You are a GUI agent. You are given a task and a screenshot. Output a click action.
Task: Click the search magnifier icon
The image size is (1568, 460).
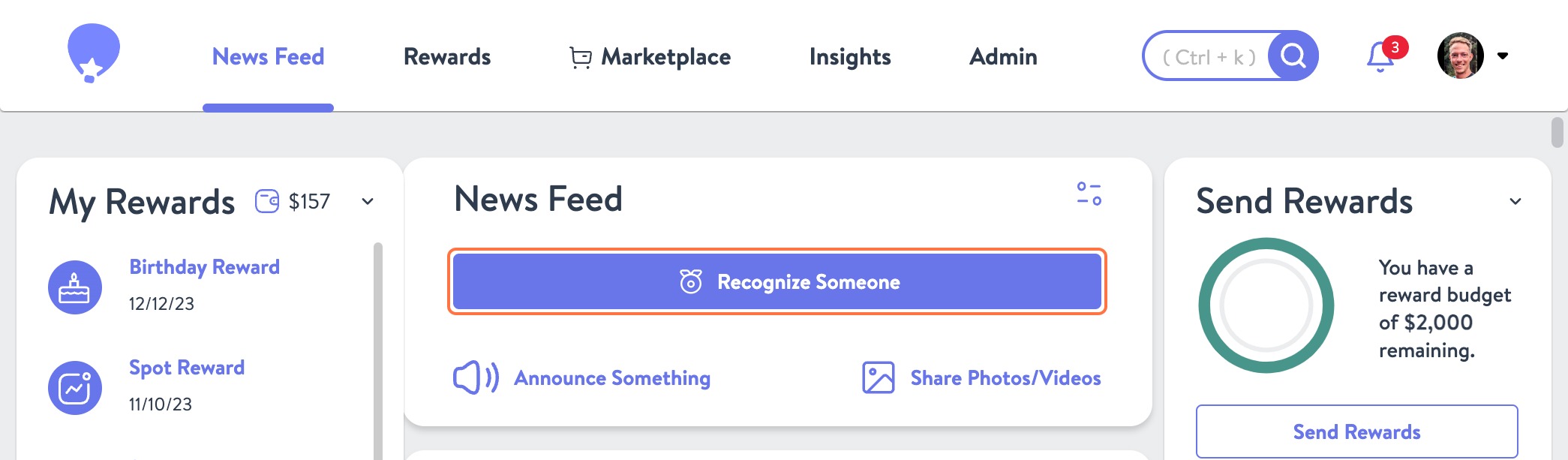1291,55
